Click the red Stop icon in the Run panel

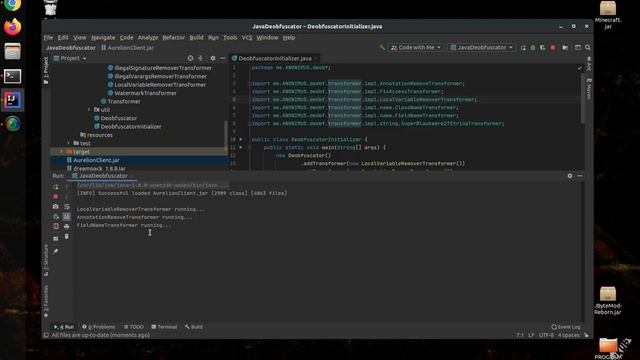(56, 197)
